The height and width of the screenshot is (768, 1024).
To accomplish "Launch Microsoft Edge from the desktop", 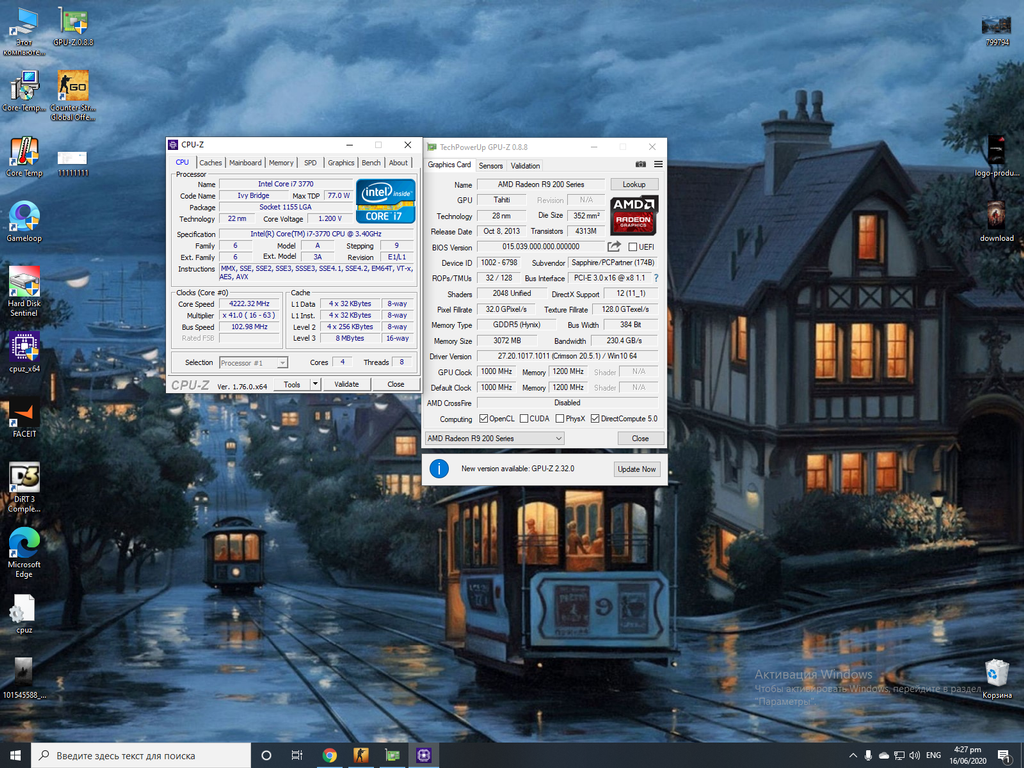I will coord(24,552).
